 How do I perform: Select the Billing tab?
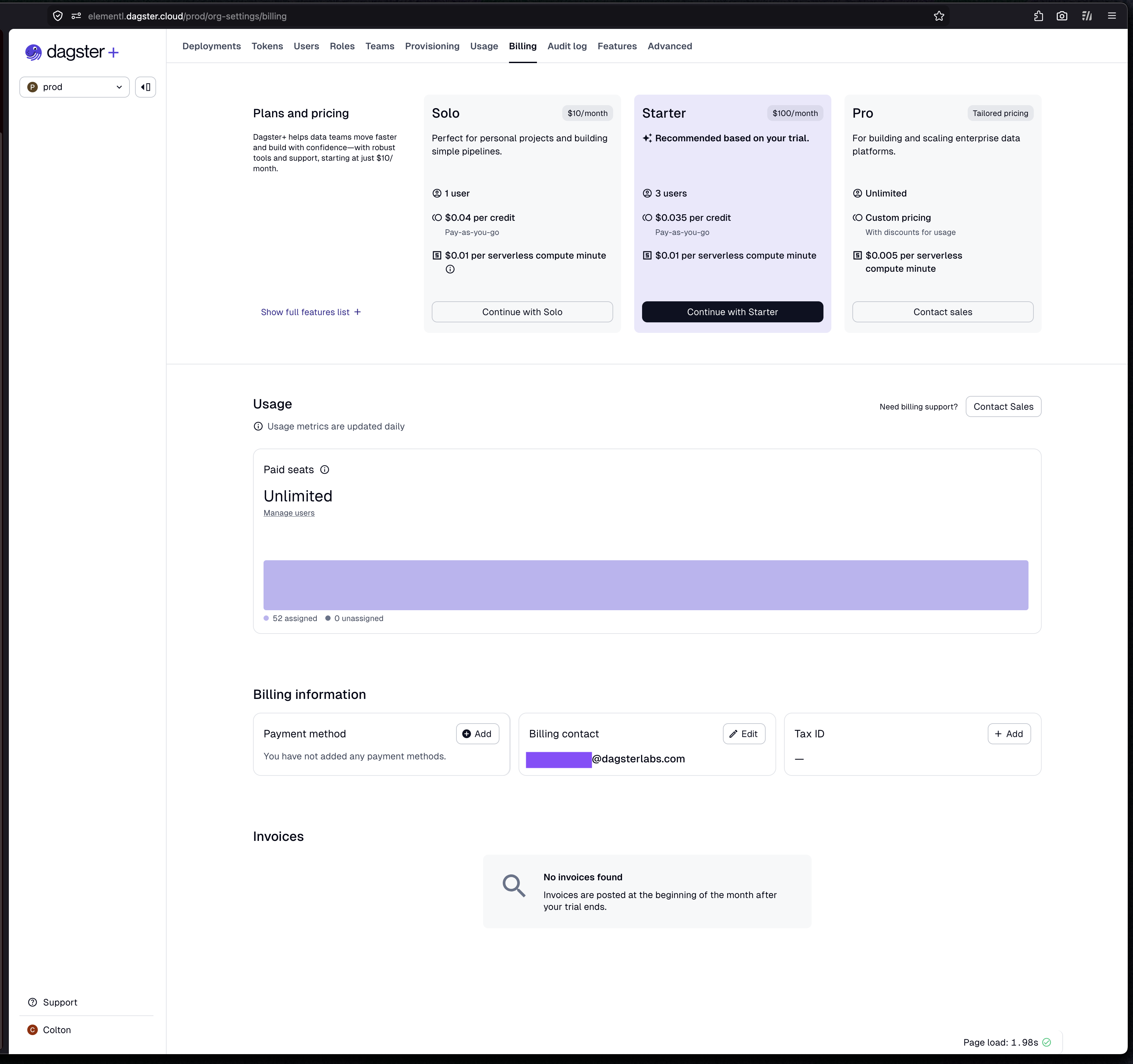522,46
